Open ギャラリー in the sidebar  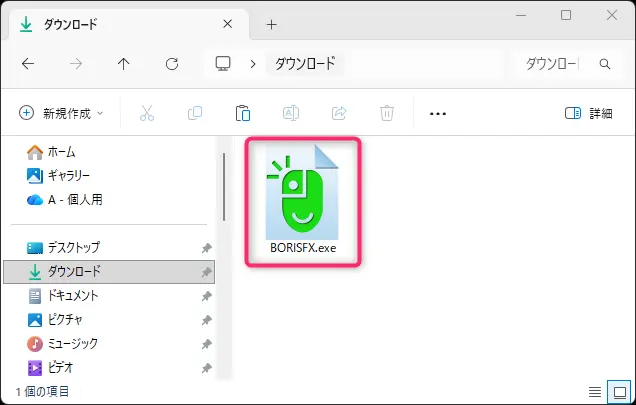pos(58,175)
